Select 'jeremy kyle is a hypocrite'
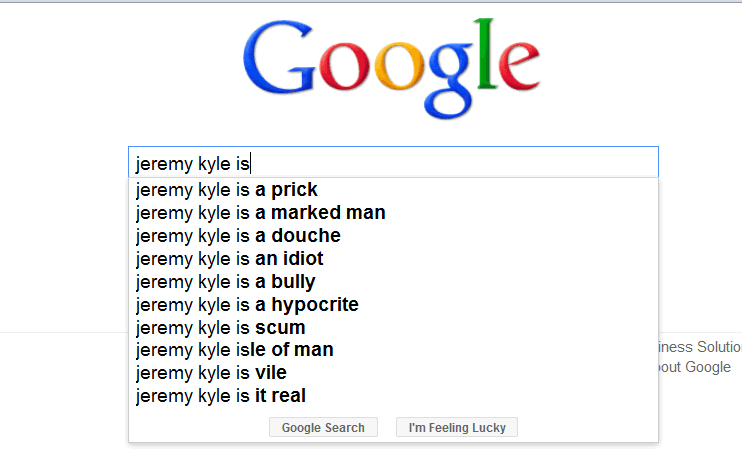Viewport: 742px width, 472px height. coord(393,304)
